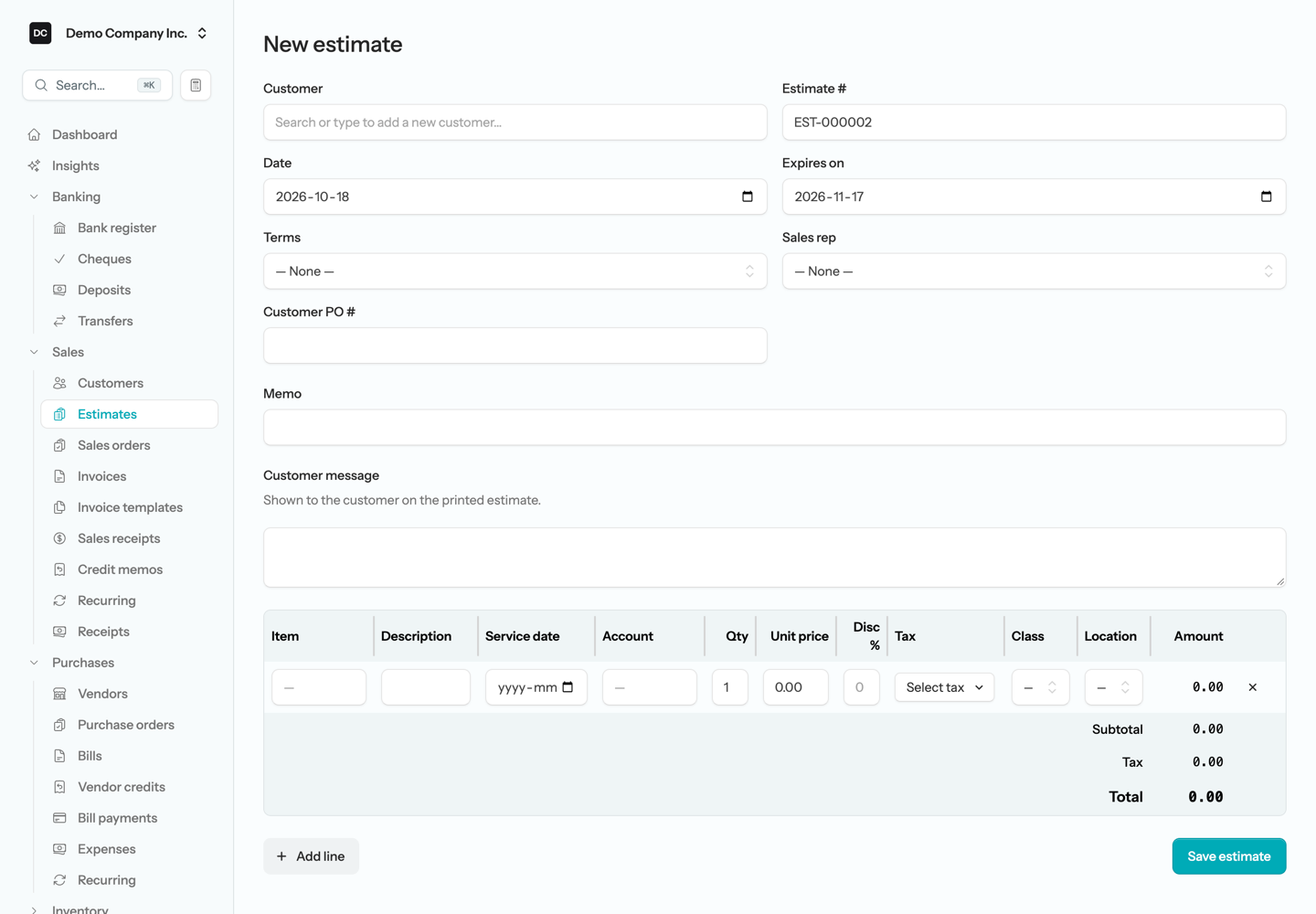Click the Sales orders document icon
1316x914 pixels.
pyautogui.click(x=59, y=445)
